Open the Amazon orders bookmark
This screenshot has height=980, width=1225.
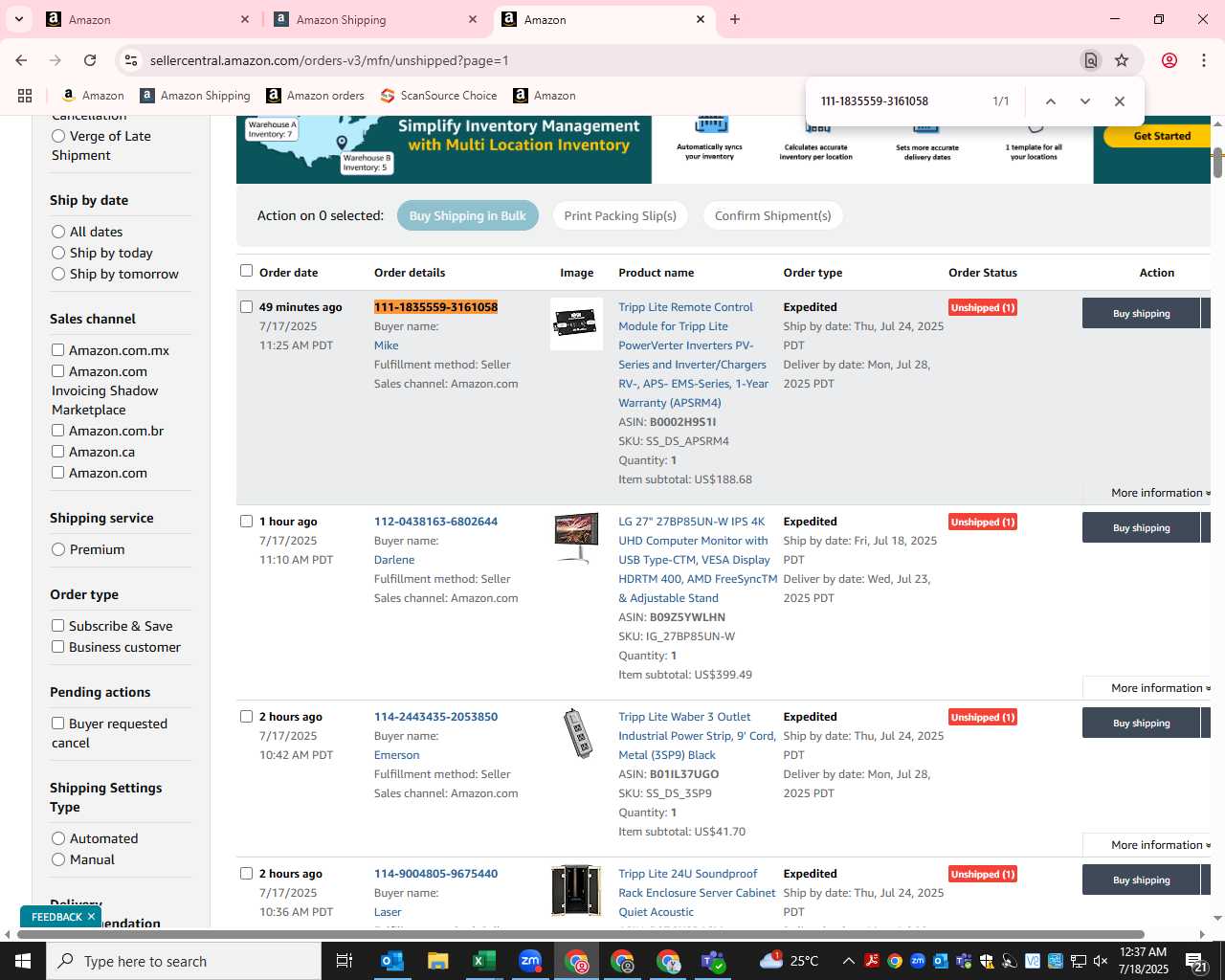[x=315, y=96]
